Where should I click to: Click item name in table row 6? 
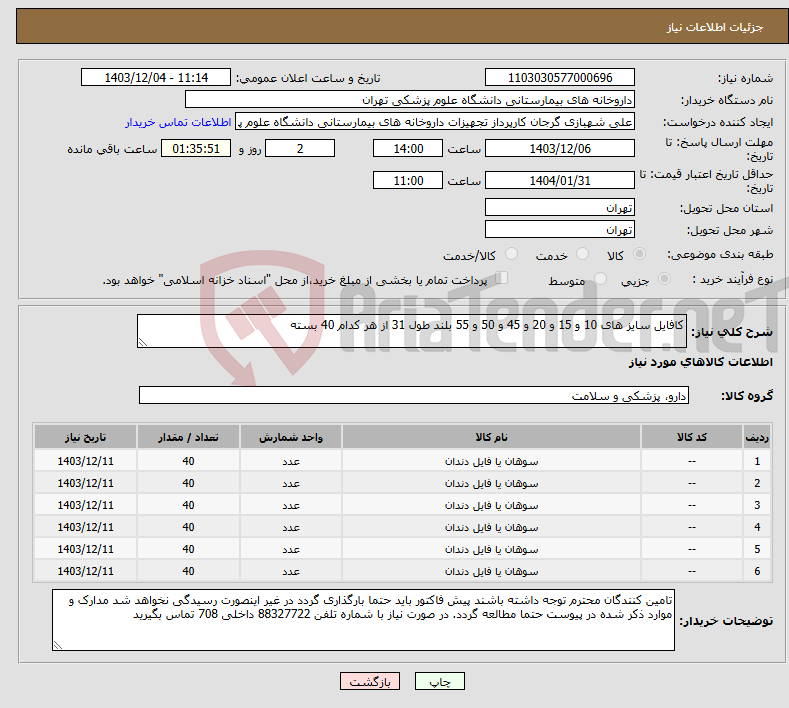(491, 572)
